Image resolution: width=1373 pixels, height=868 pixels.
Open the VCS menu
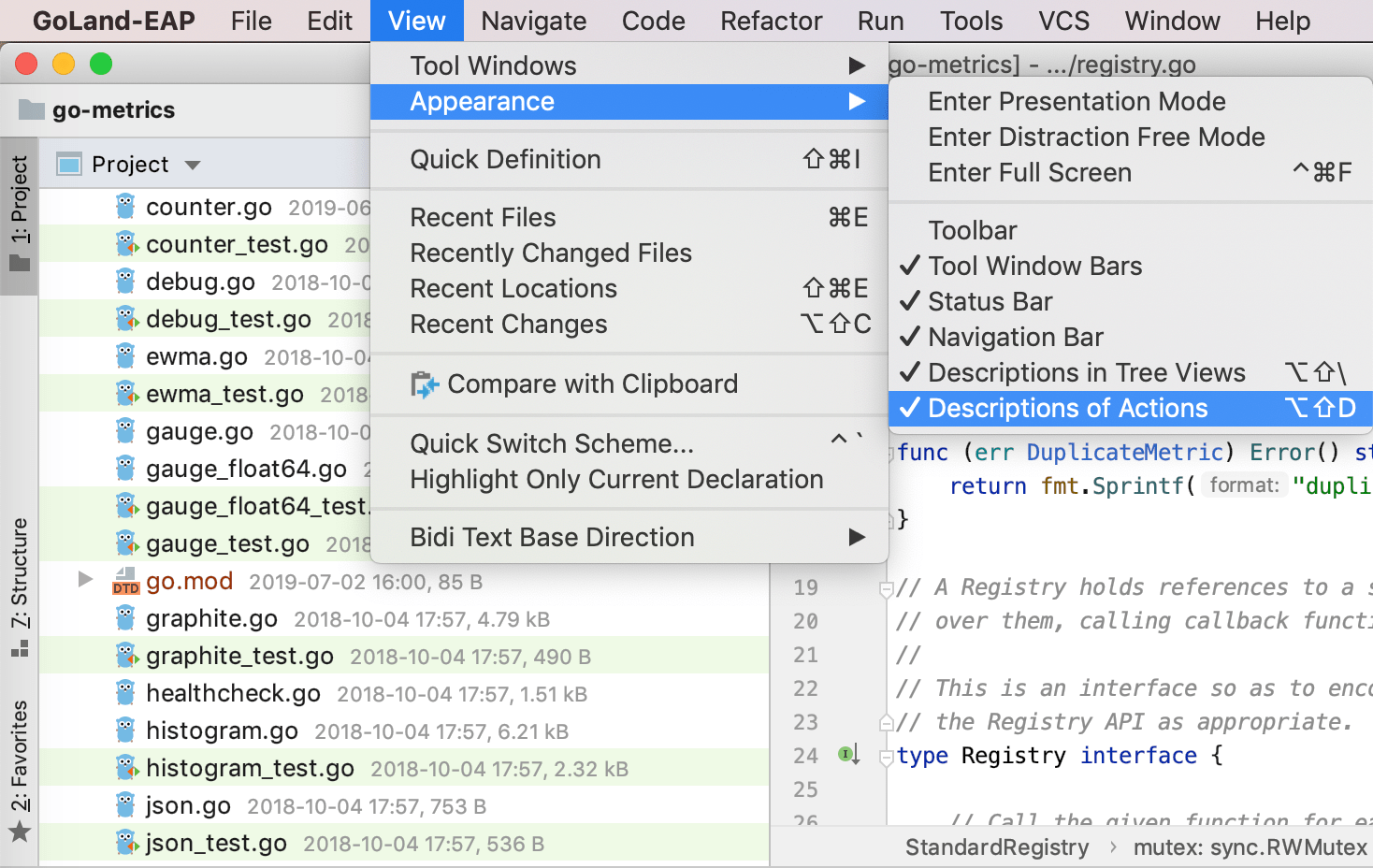(x=1063, y=21)
